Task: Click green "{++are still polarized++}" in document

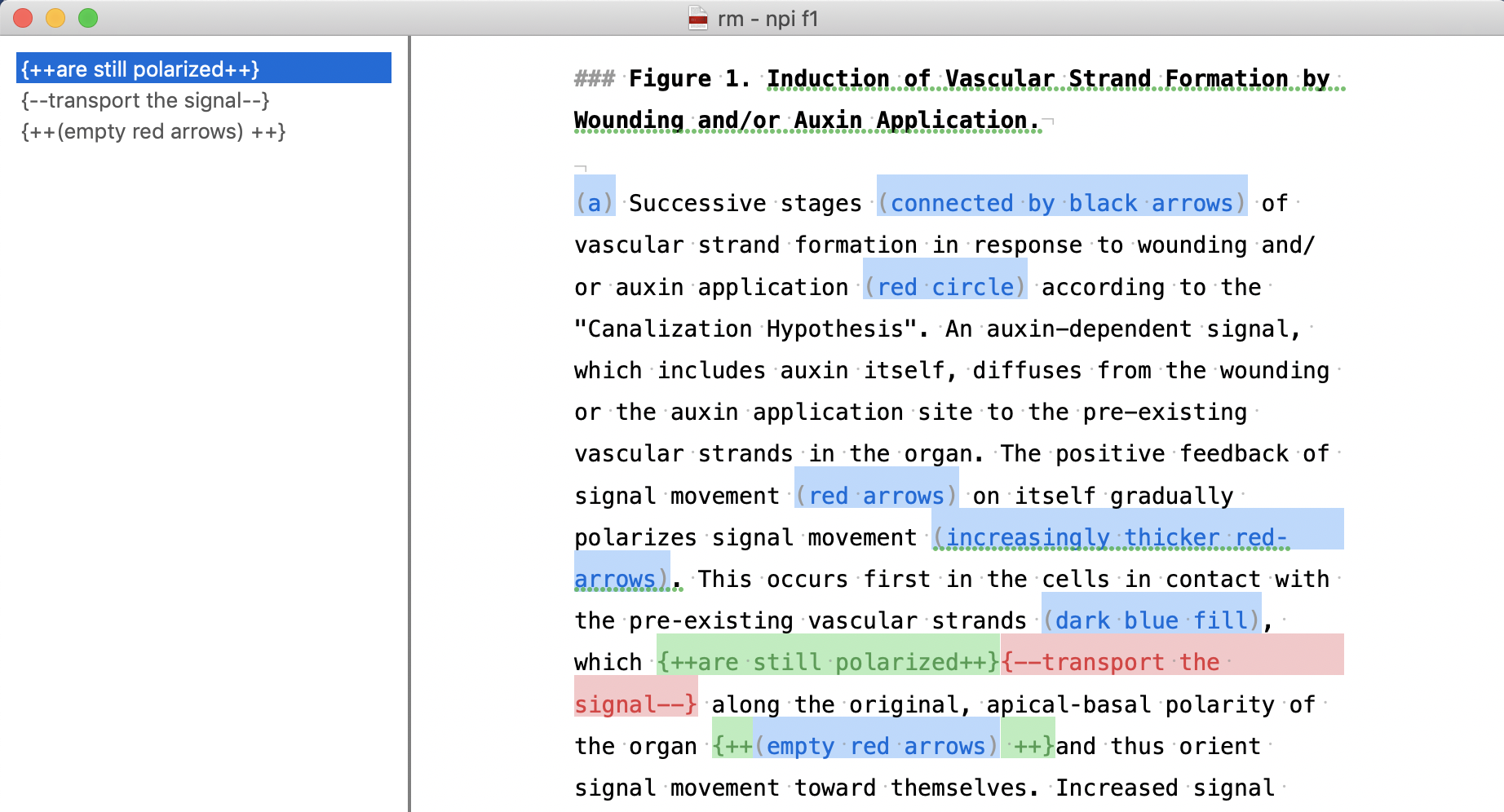Action: 828,662
